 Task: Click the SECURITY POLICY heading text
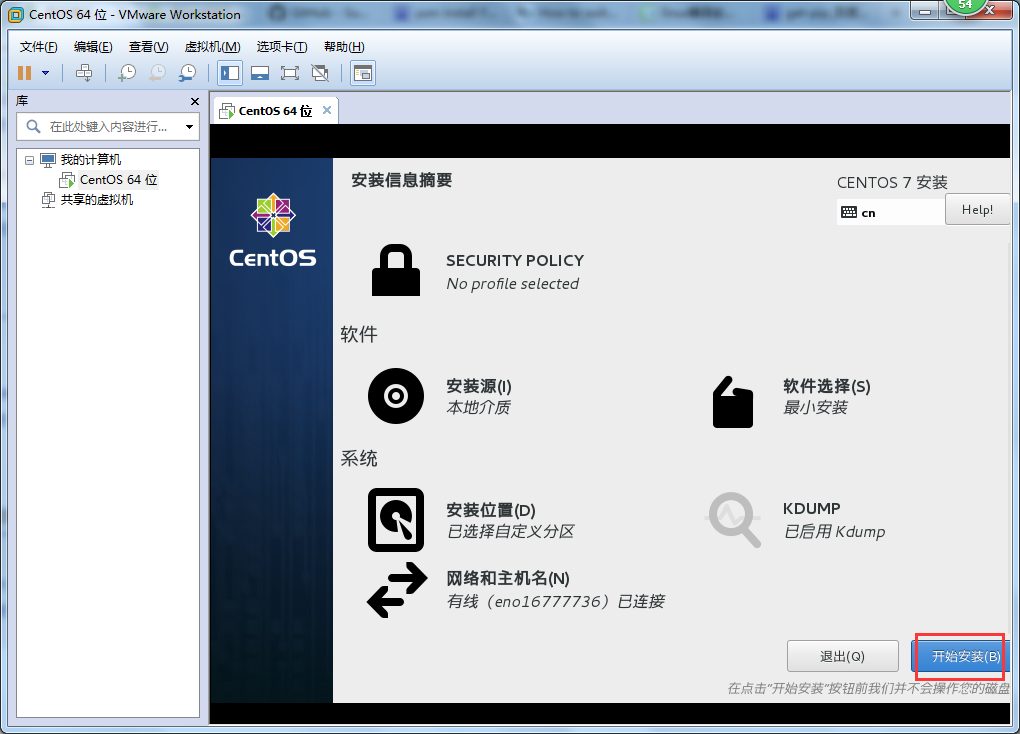515,260
